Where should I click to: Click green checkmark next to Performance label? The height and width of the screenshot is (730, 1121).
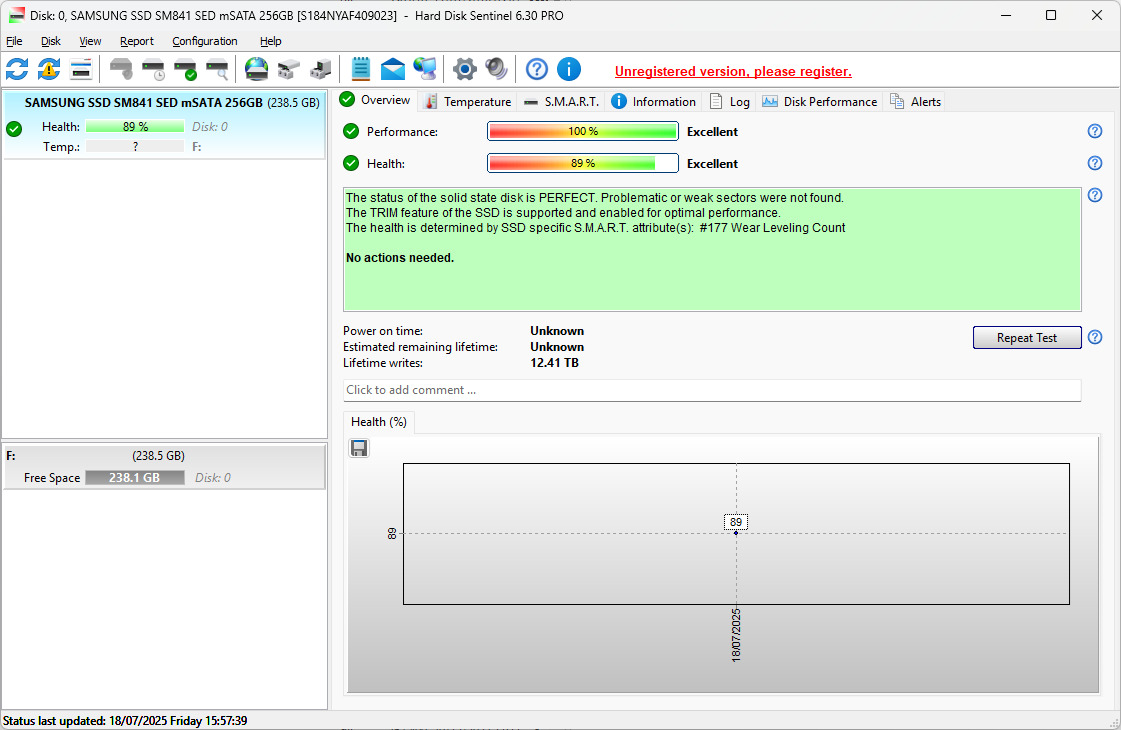351,131
